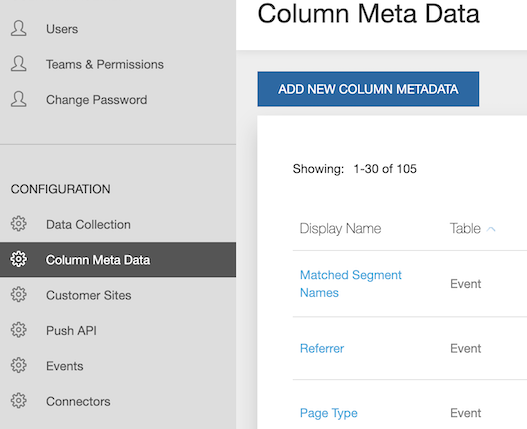The height and width of the screenshot is (429, 527).
Task: Open Matched Segment Names link
Action: click(x=351, y=284)
